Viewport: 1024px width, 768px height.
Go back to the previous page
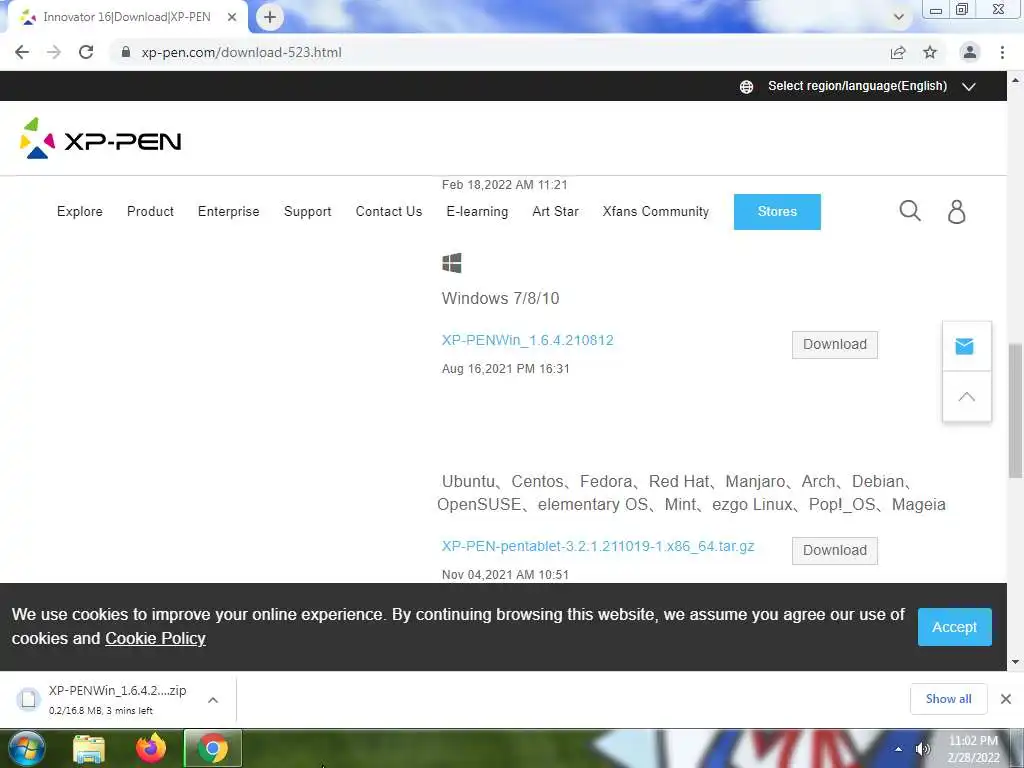point(22,52)
